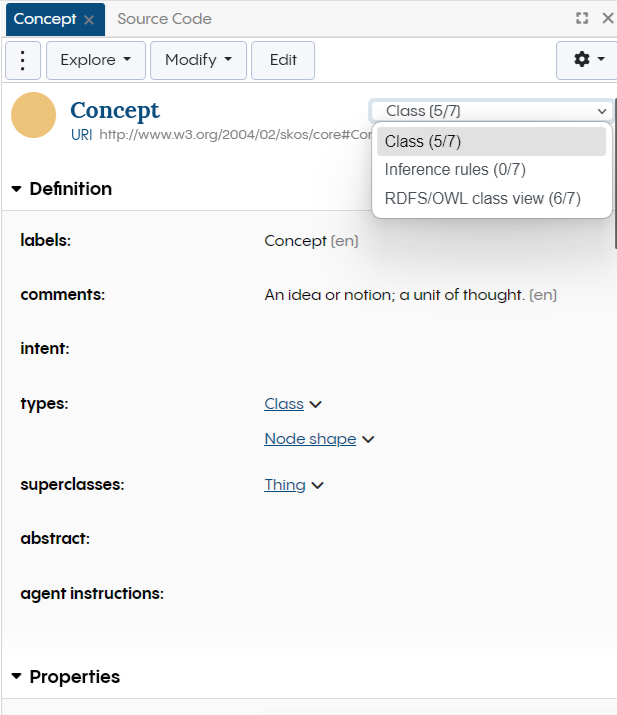The height and width of the screenshot is (715, 617).
Task: Collapse the Definition section
Action: 16,189
